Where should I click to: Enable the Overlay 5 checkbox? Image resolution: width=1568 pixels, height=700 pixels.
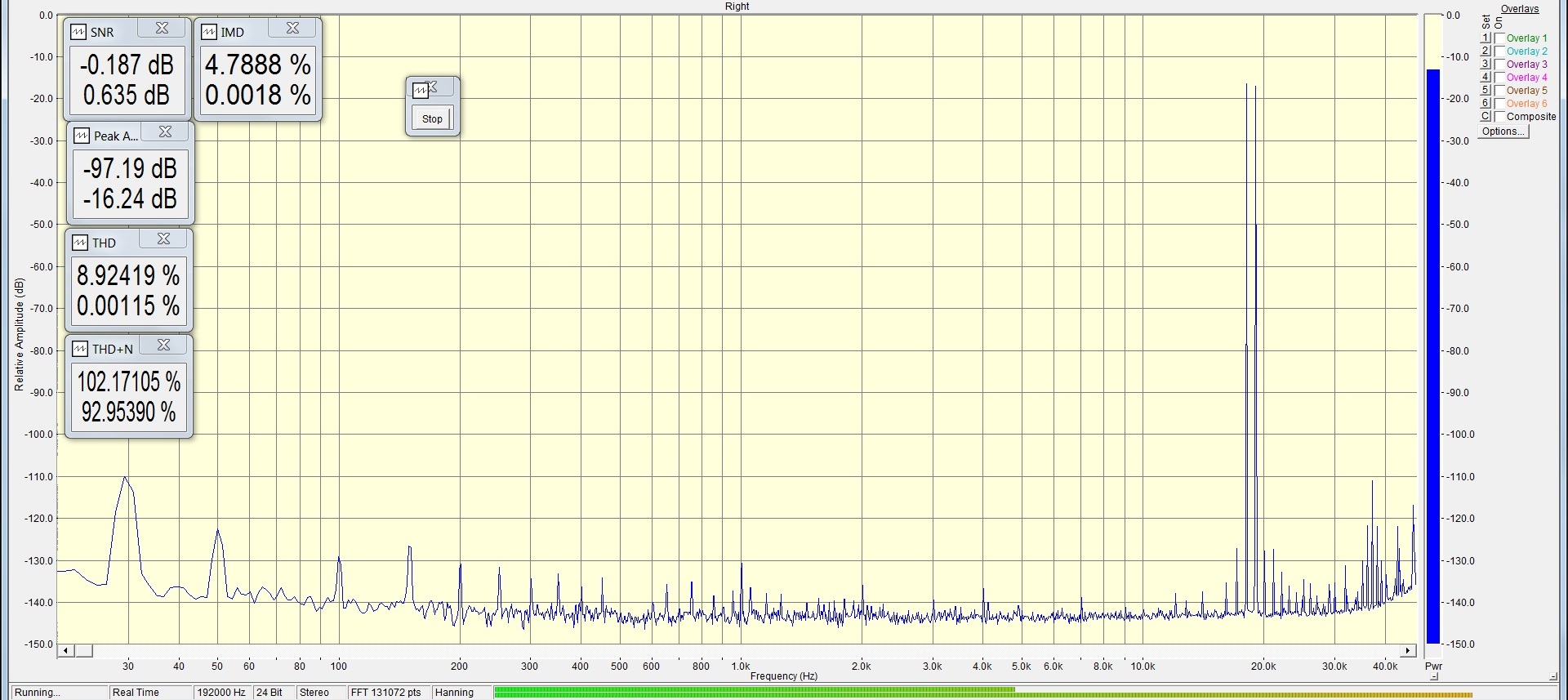[1499, 91]
